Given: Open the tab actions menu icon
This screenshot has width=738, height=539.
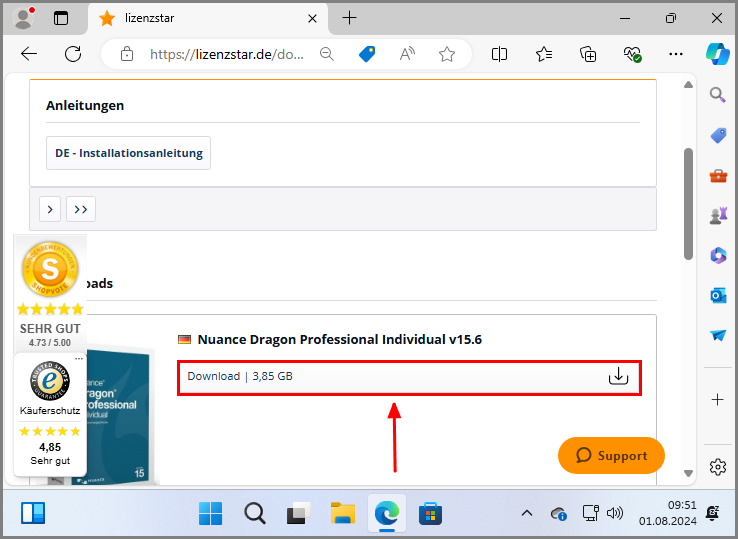Looking at the screenshot, I should [x=61, y=18].
